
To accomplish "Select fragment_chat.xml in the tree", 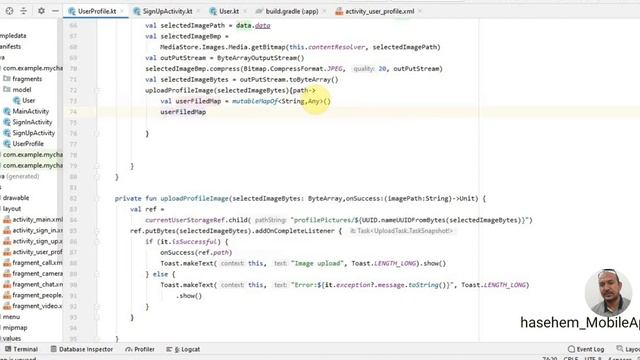I will [38, 284].
